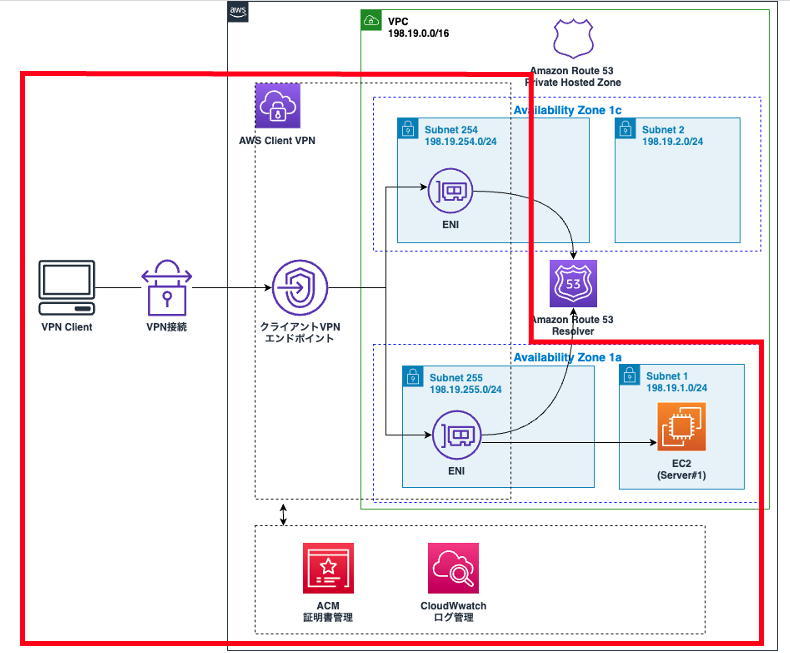The width and height of the screenshot is (790, 653).
Task: Click the "クライアントVPN エンドポイント" label
Action: 300,333
